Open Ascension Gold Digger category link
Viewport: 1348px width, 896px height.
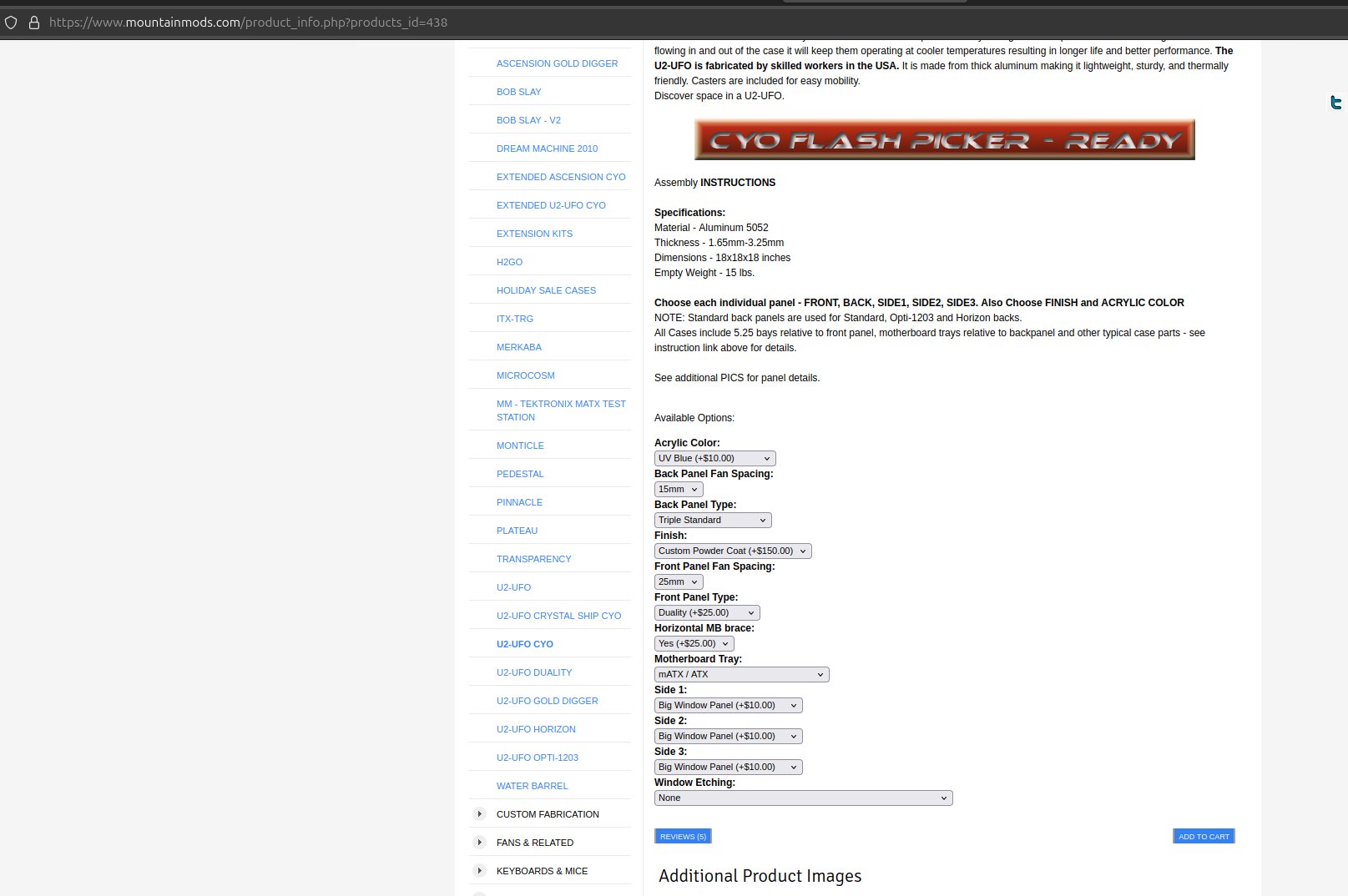click(x=557, y=63)
